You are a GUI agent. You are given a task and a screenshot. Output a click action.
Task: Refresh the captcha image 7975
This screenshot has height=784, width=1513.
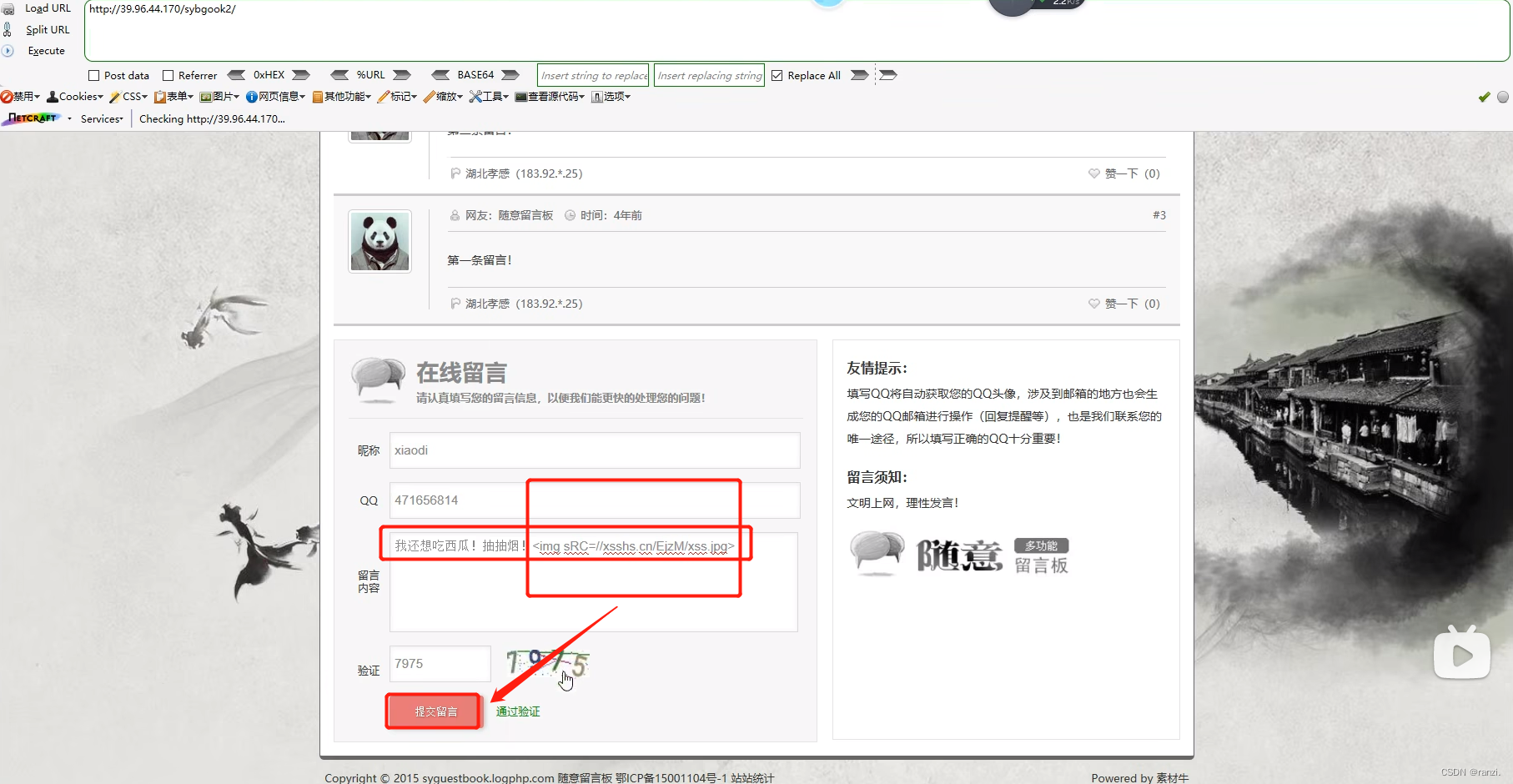point(547,664)
